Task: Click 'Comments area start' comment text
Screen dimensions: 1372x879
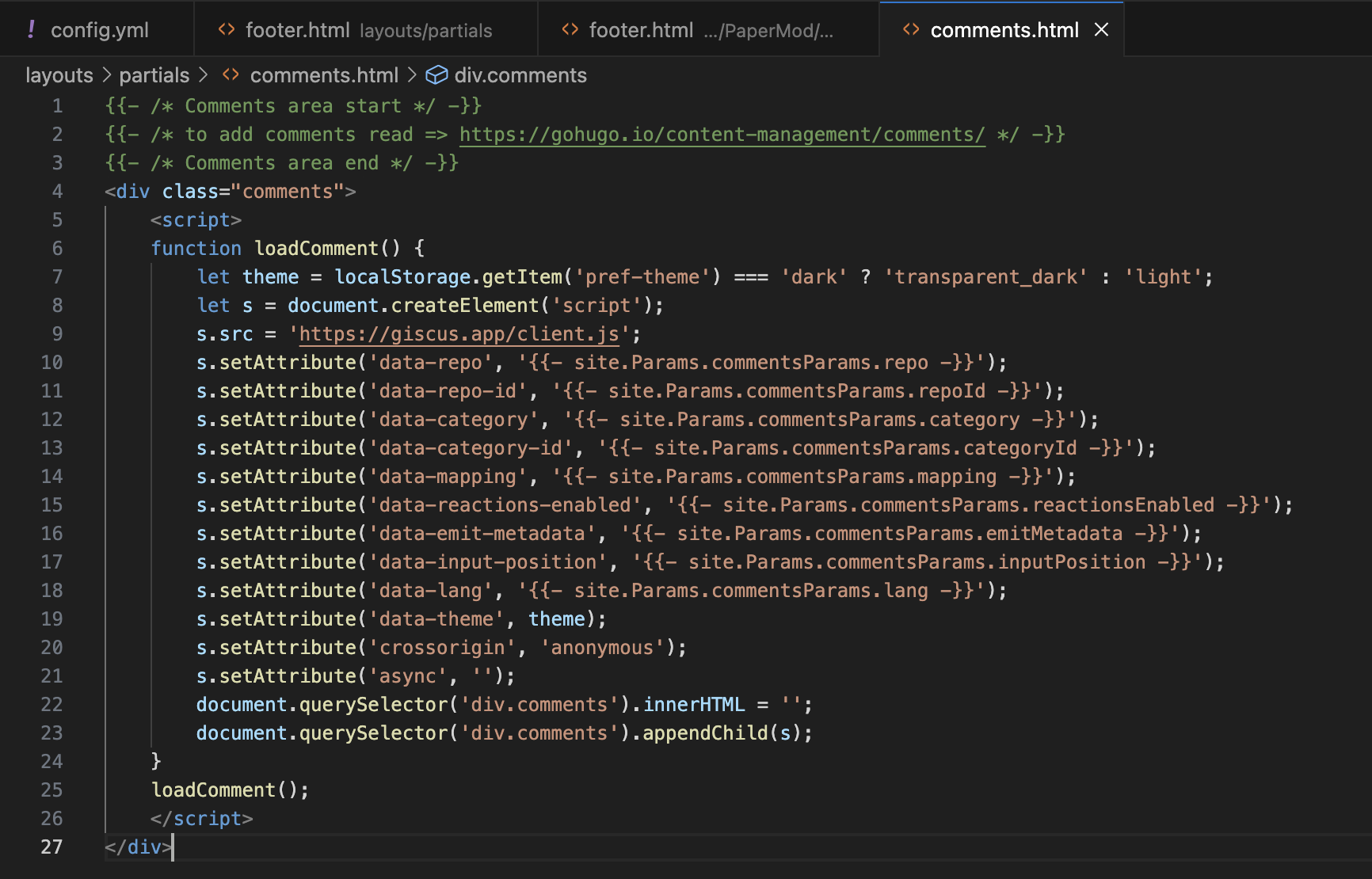Action: pyautogui.click(x=292, y=106)
